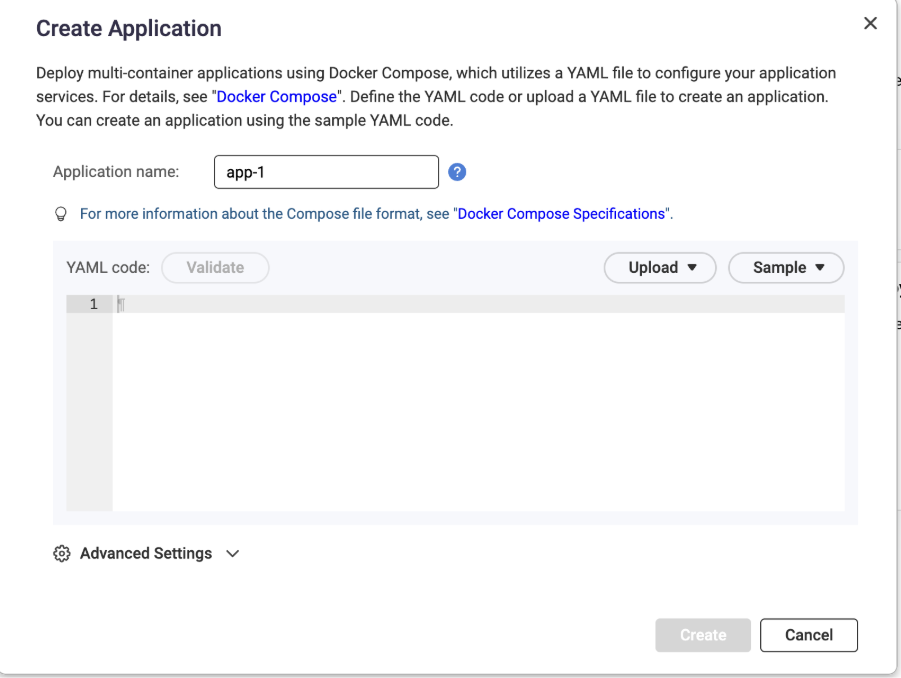Open the Docker Compose Specifications link

pyautogui.click(x=561, y=214)
